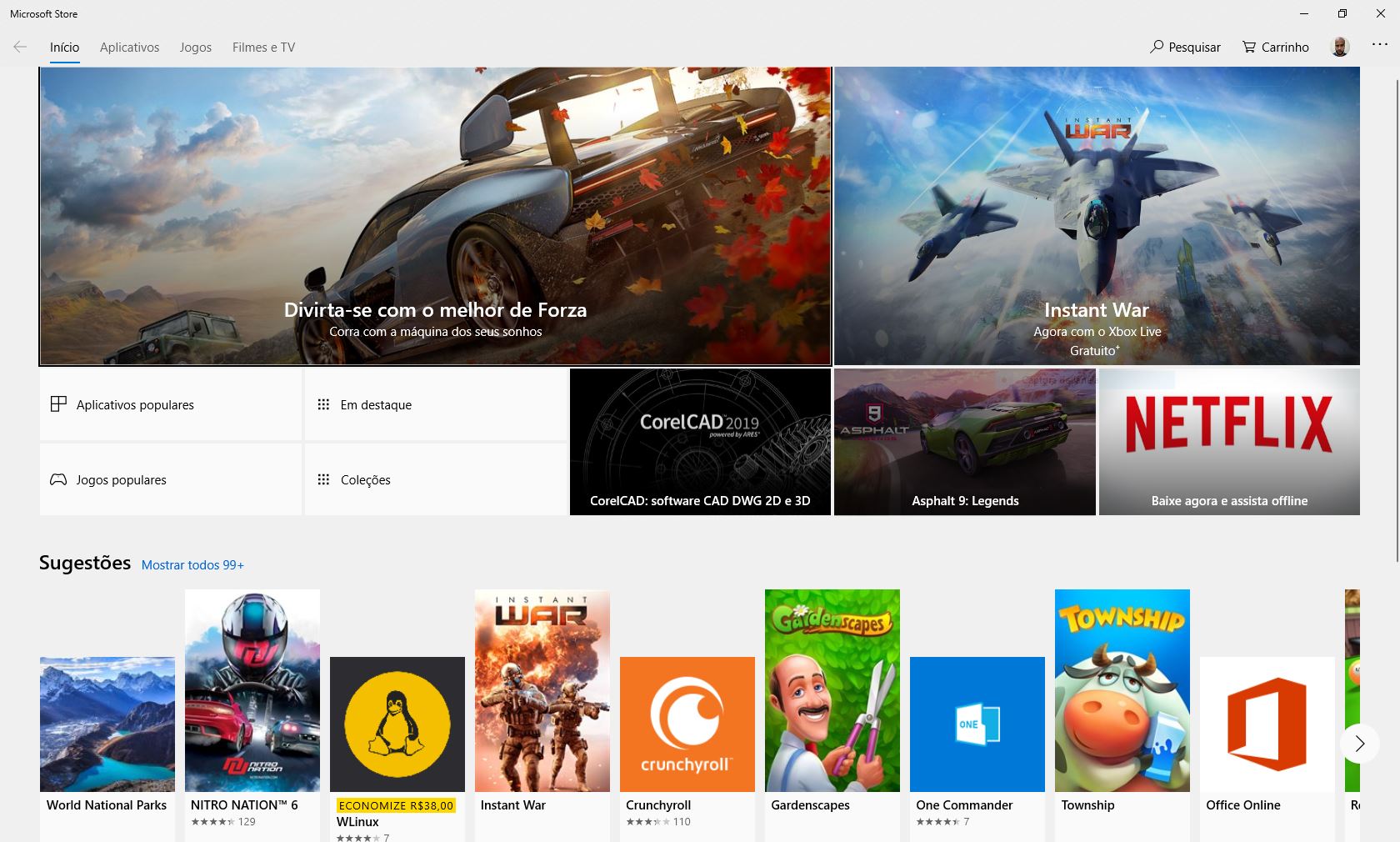Restore down the Microsoft Store window
Screen dimensions: 1400x842
click(1342, 13)
